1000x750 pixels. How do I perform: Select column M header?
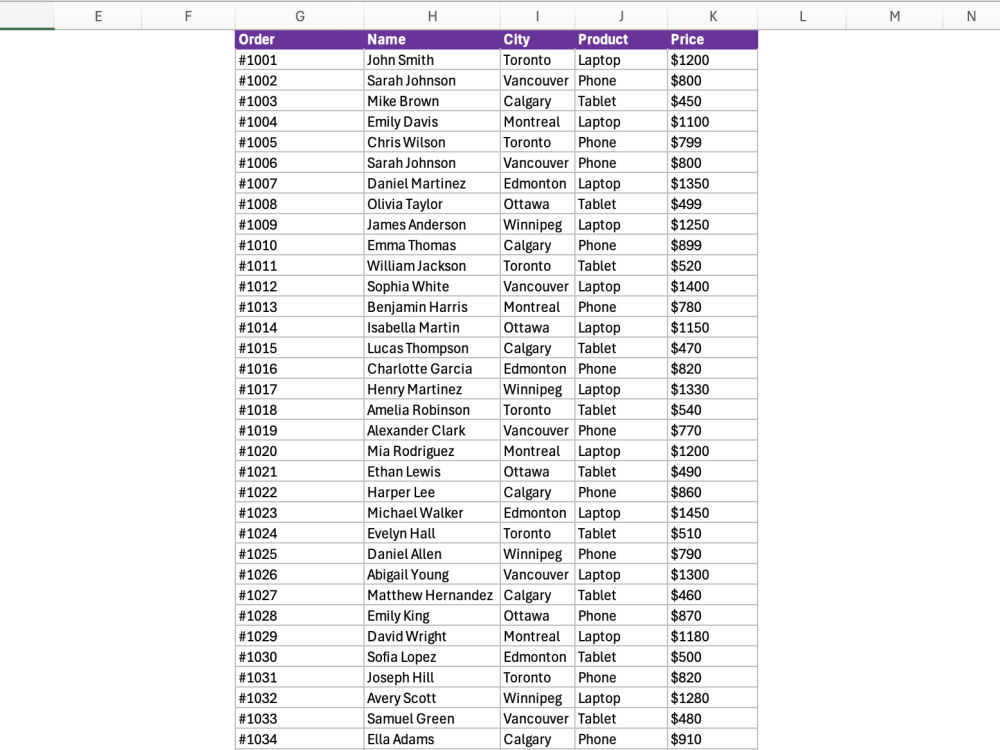pyautogui.click(x=895, y=16)
